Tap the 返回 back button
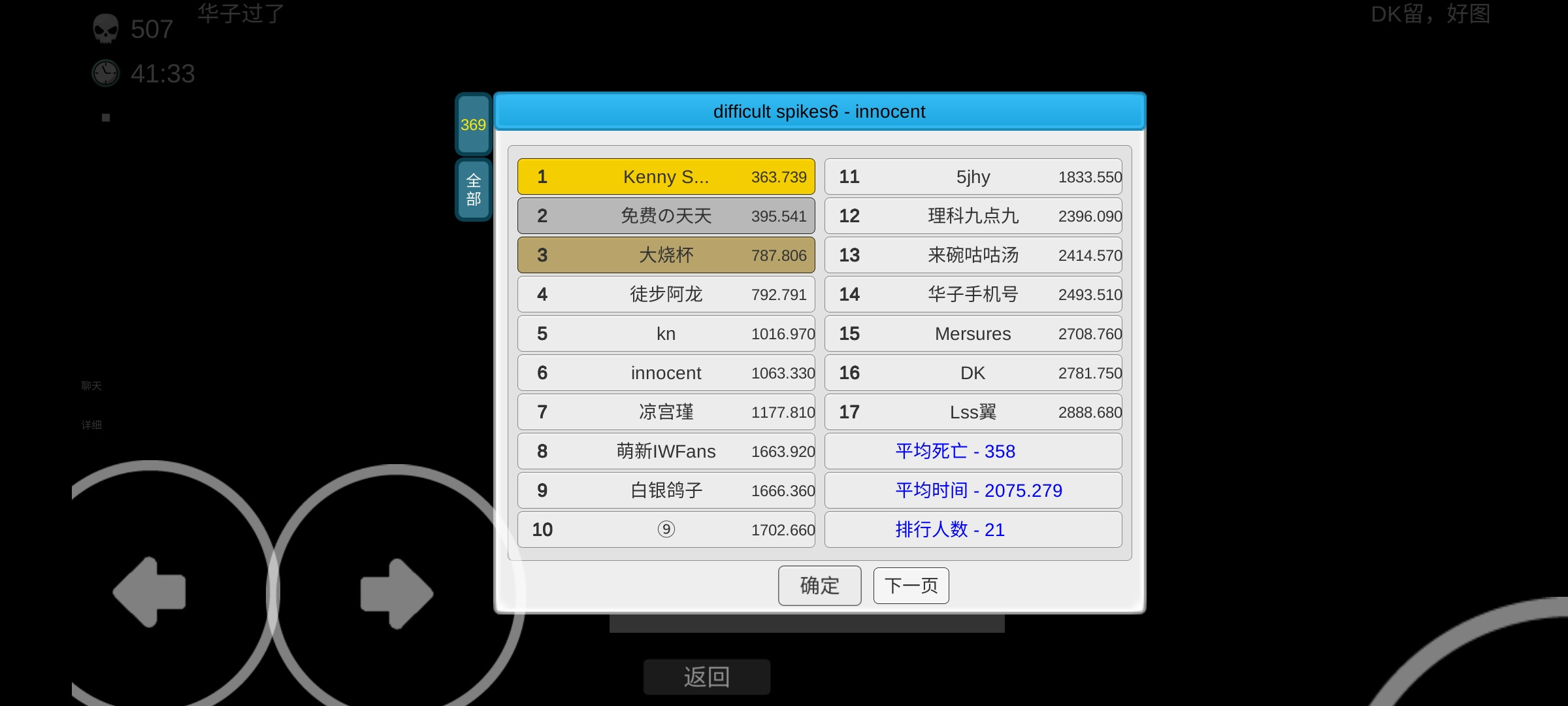 click(707, 677)
